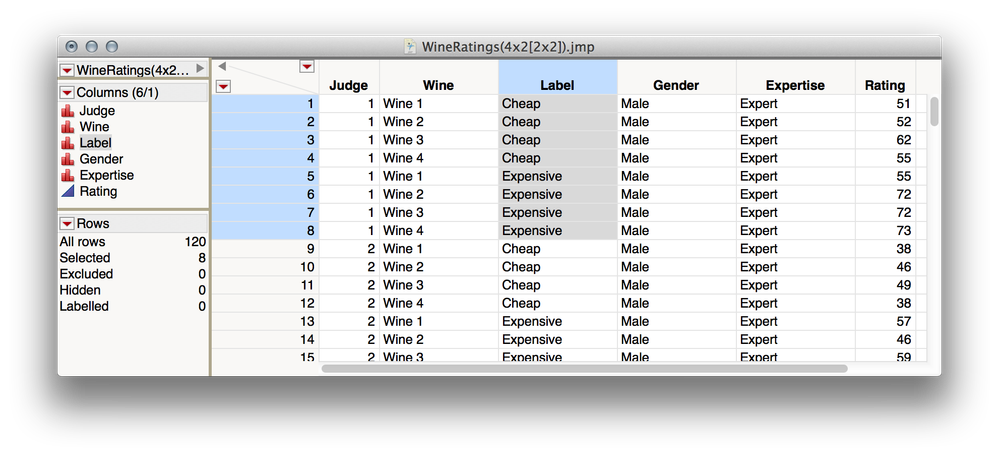Select row number 5

click(x=265, y=176)
